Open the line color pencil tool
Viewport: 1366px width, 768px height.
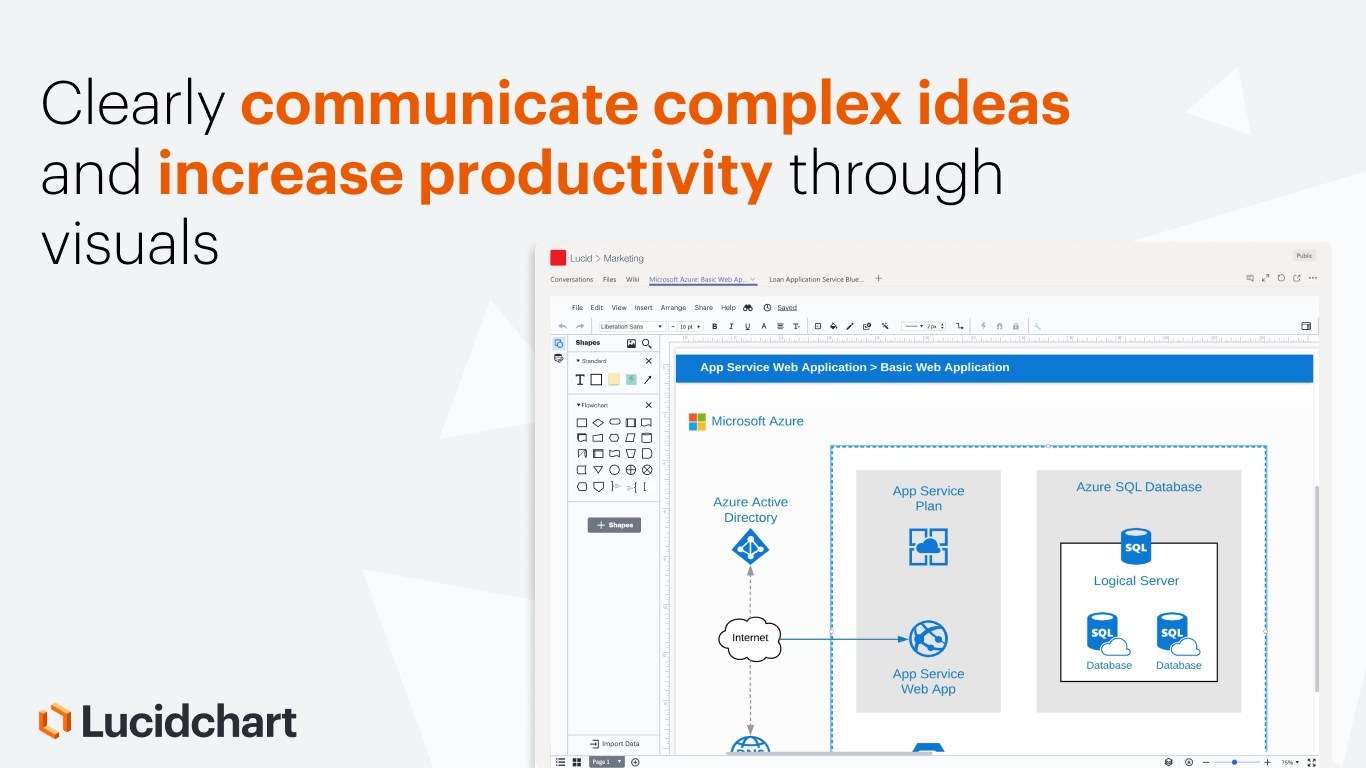coord(850,326)
